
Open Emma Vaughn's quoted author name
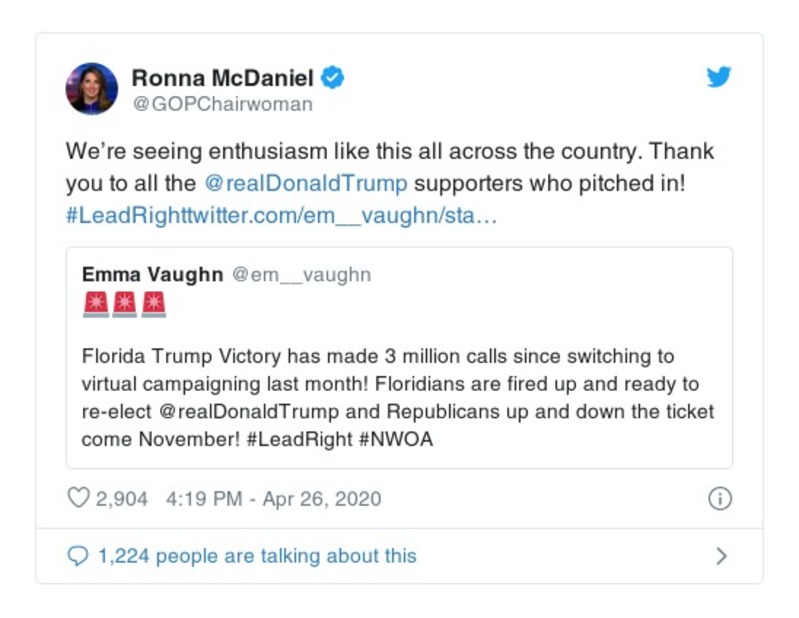[x=152, y=274]
